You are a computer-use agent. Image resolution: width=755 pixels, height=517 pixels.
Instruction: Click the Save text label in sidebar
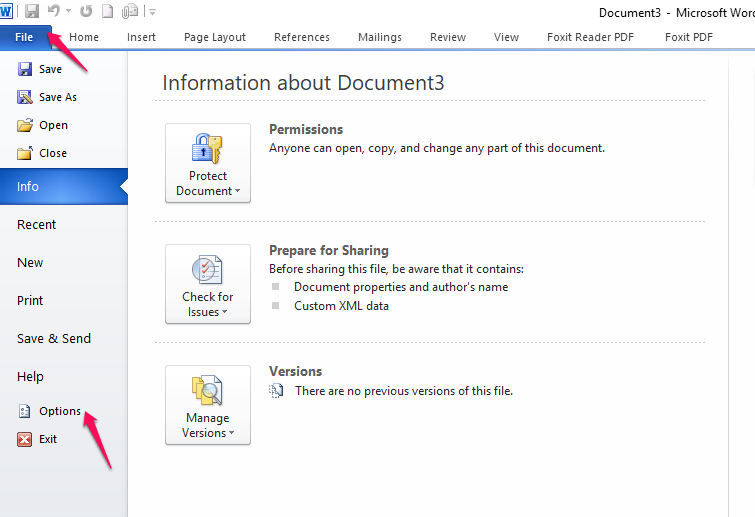(51, 69)
